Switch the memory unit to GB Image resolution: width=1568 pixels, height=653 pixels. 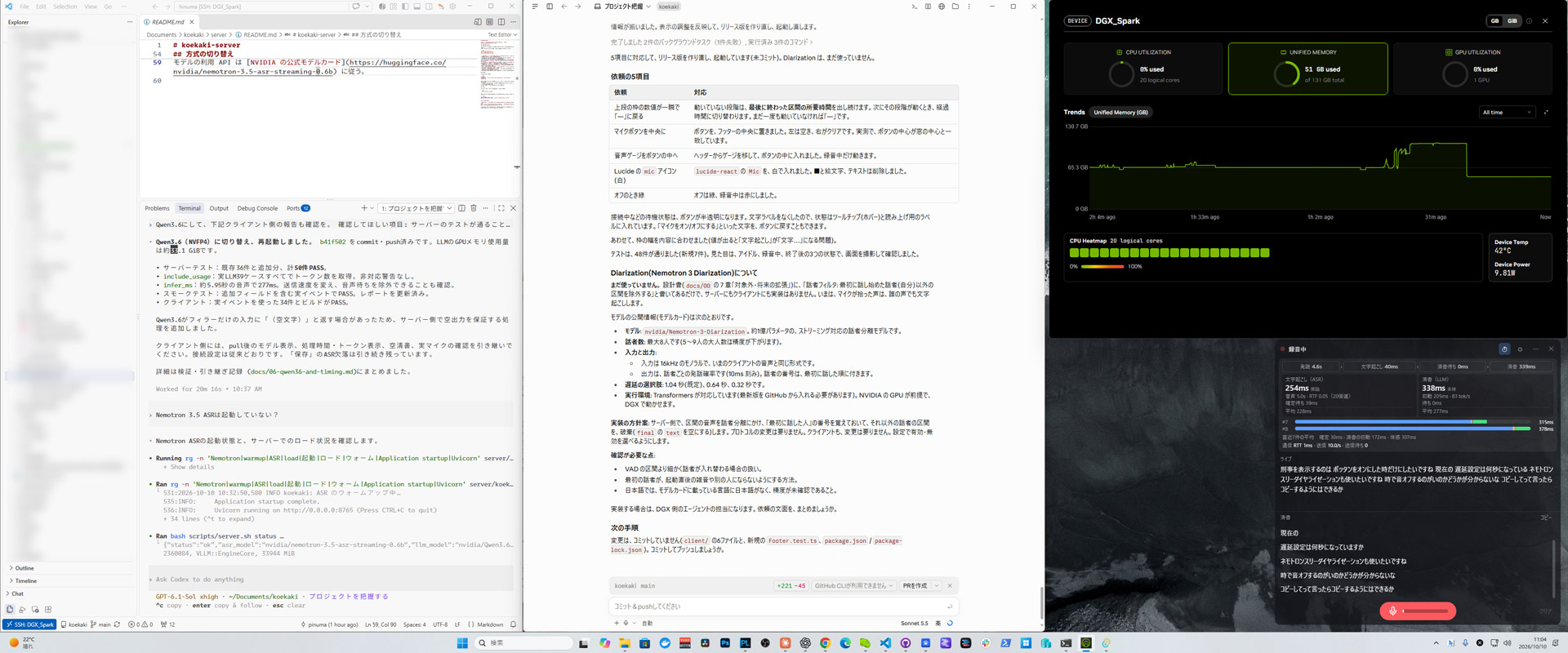click(1494, 21)
